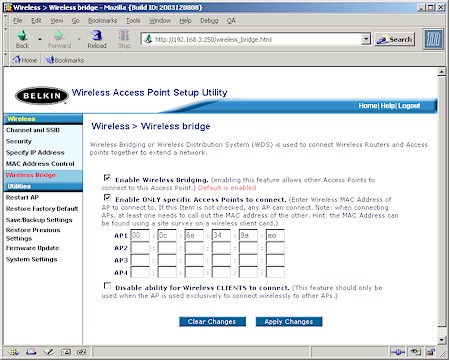
Task: Expand the URL bar history dropdown
Action: 366,39
